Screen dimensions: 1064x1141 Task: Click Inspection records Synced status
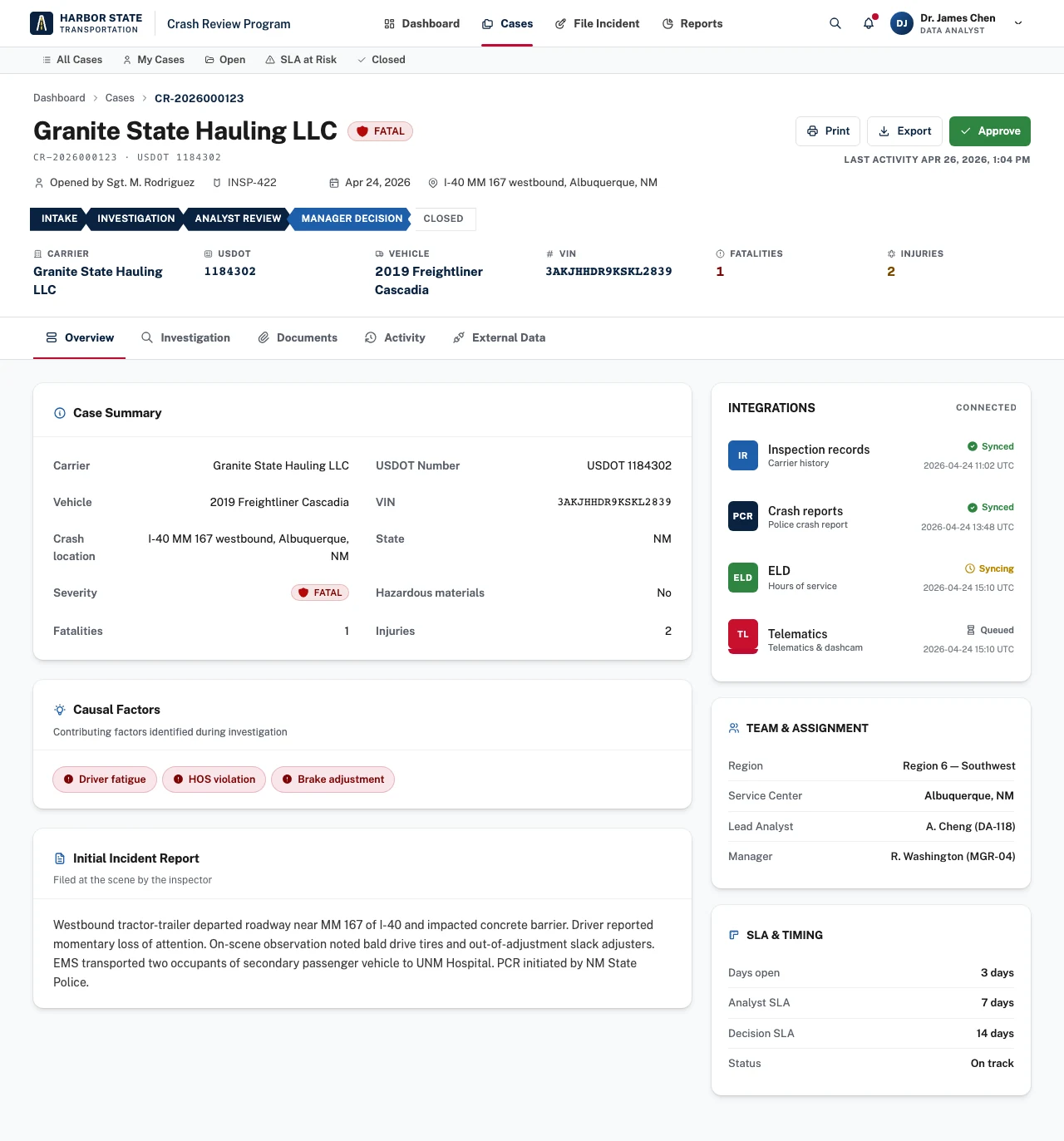991,446
